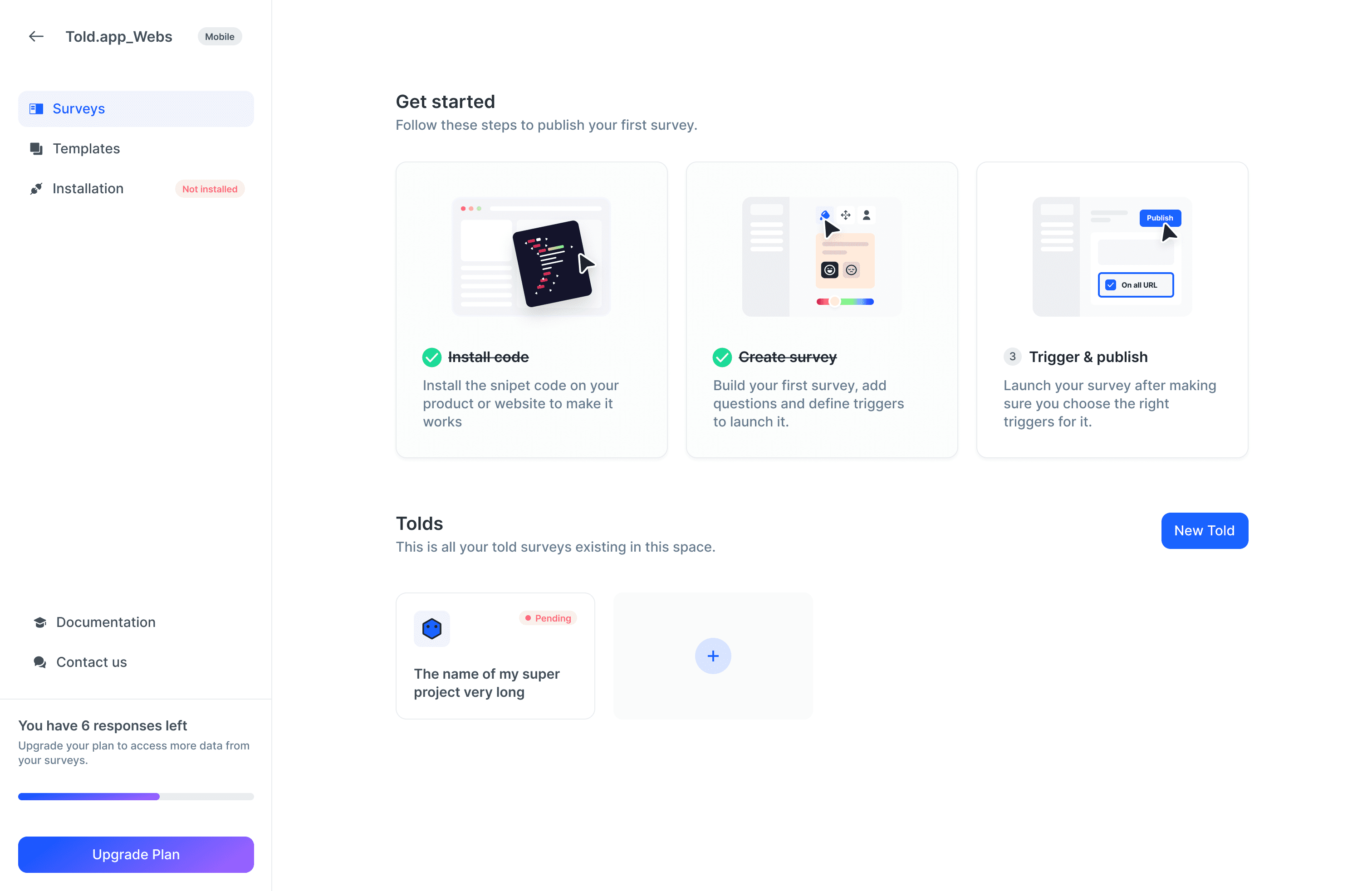
Task: Select the Surveys menu item
Action: (x=136, y=108)
